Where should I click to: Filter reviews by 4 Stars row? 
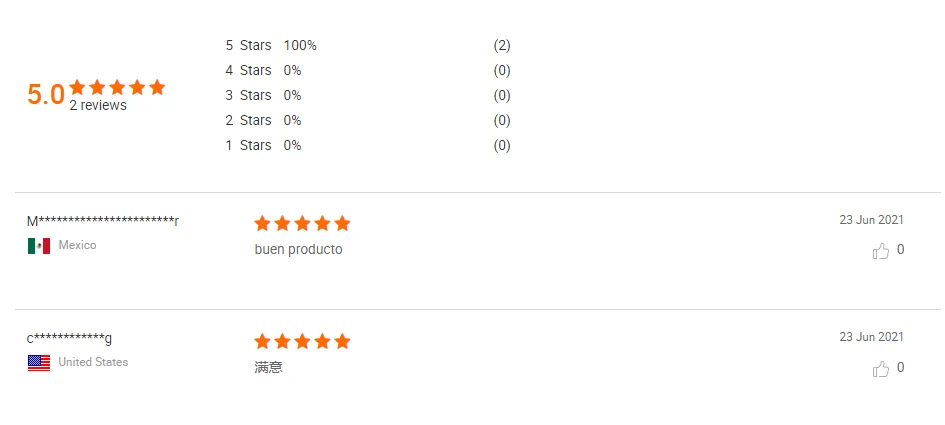coord(249,70)
